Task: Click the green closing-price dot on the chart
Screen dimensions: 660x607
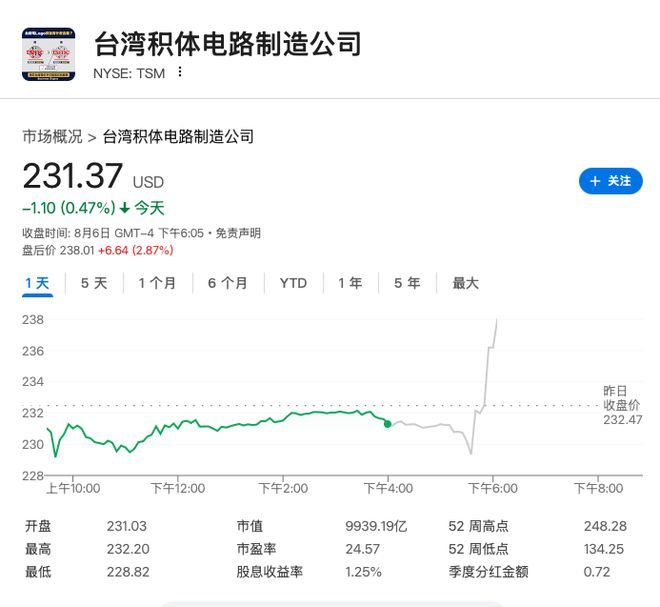Action: pos(388,424)
